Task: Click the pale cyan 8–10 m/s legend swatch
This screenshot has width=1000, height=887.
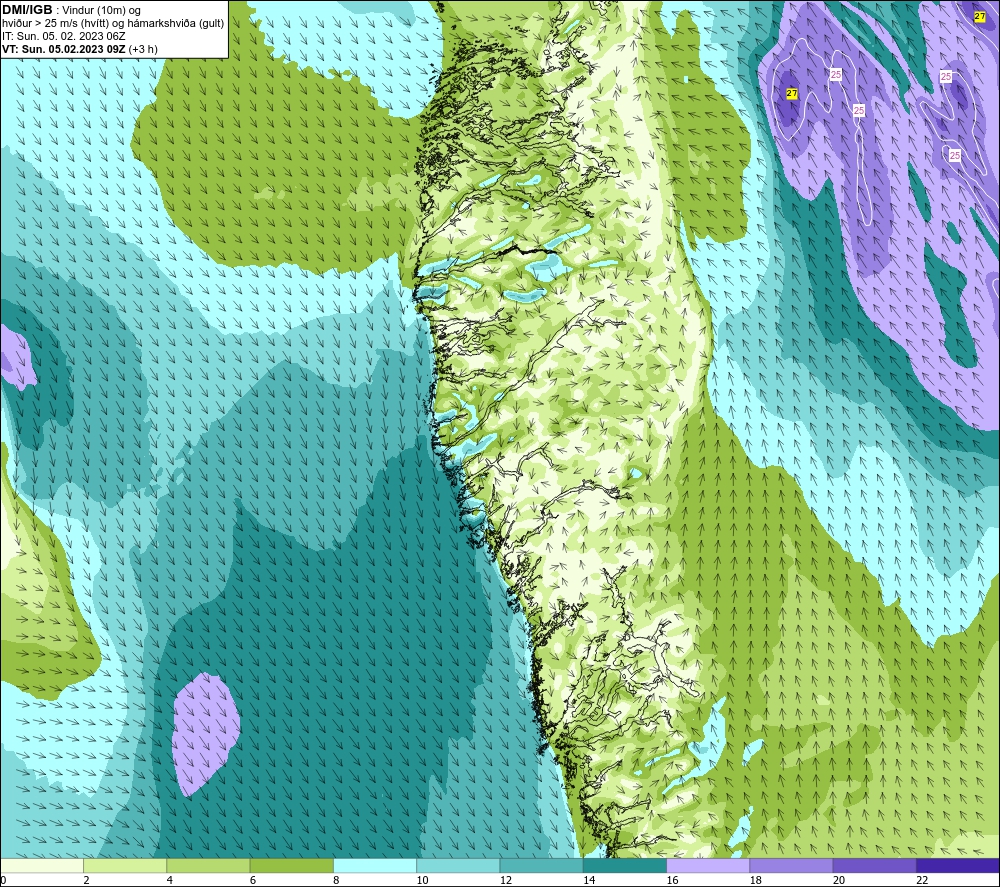Action: pyautogui.click(x=375, y=865)
